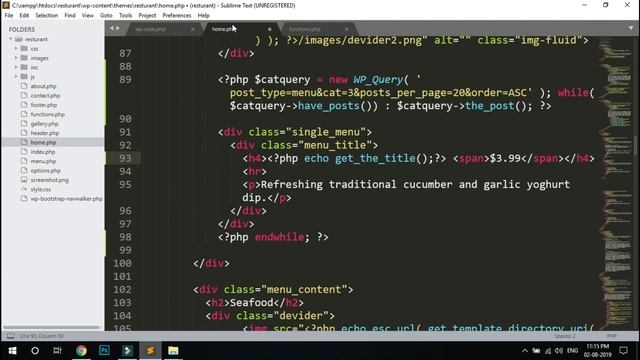Open the View menu

pos(88,16)
